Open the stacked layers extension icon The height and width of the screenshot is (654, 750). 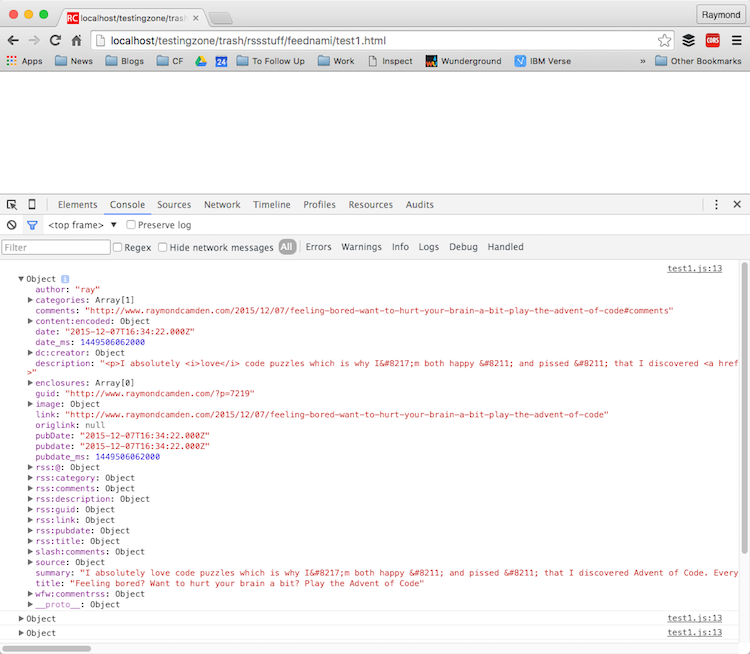pyautogui.click(x=688, y=41)
